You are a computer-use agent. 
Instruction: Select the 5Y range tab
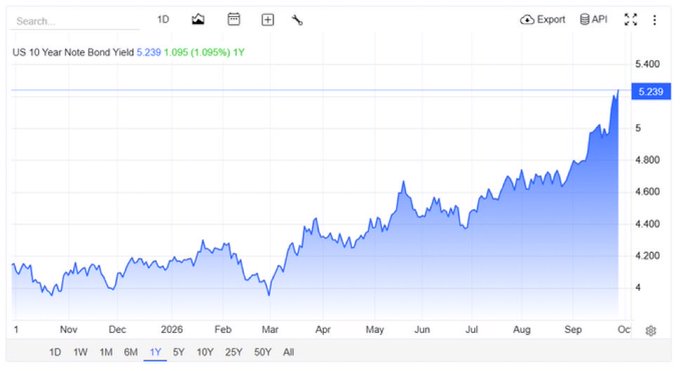click(179, 352)
